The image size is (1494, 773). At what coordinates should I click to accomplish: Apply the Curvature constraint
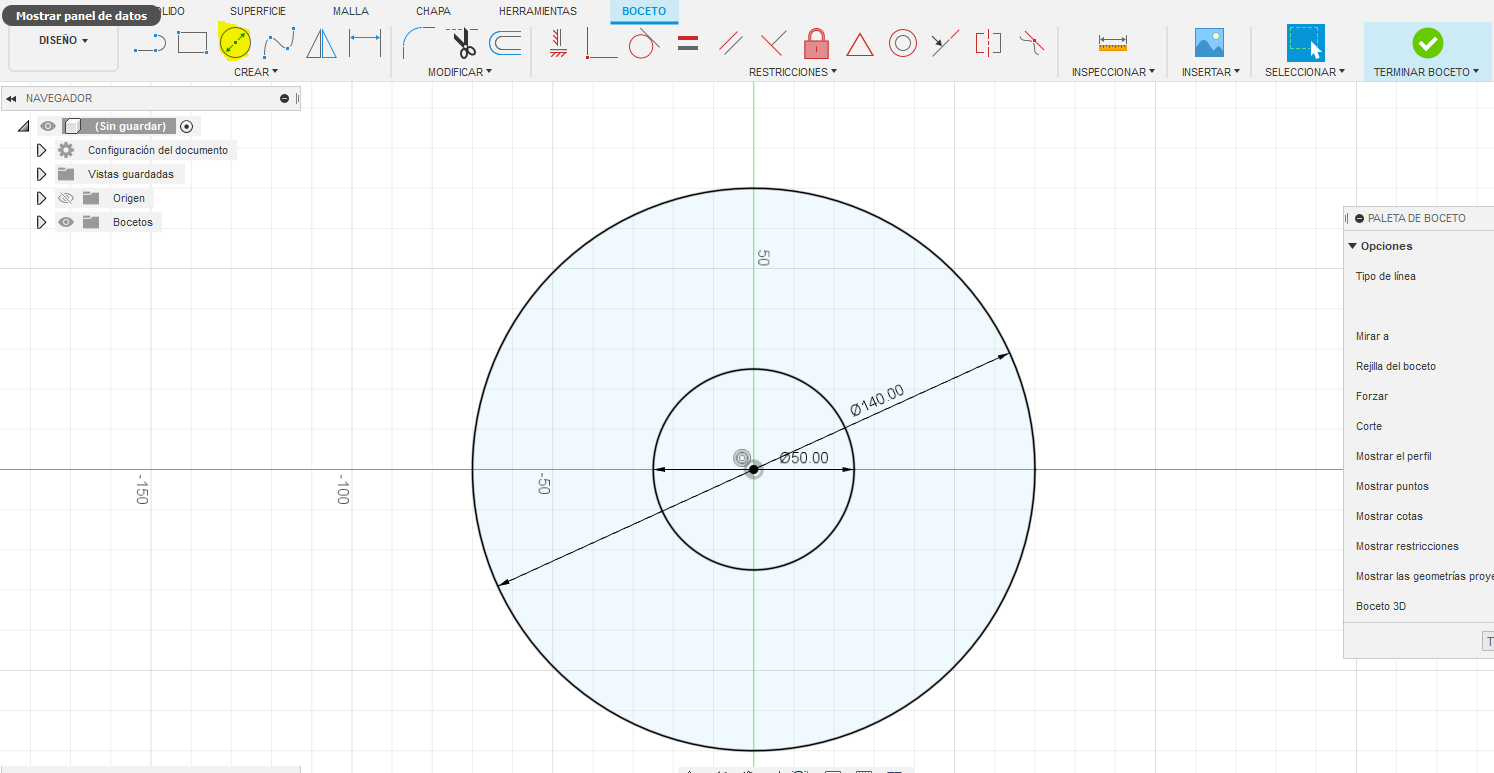tap(1031, 43)
